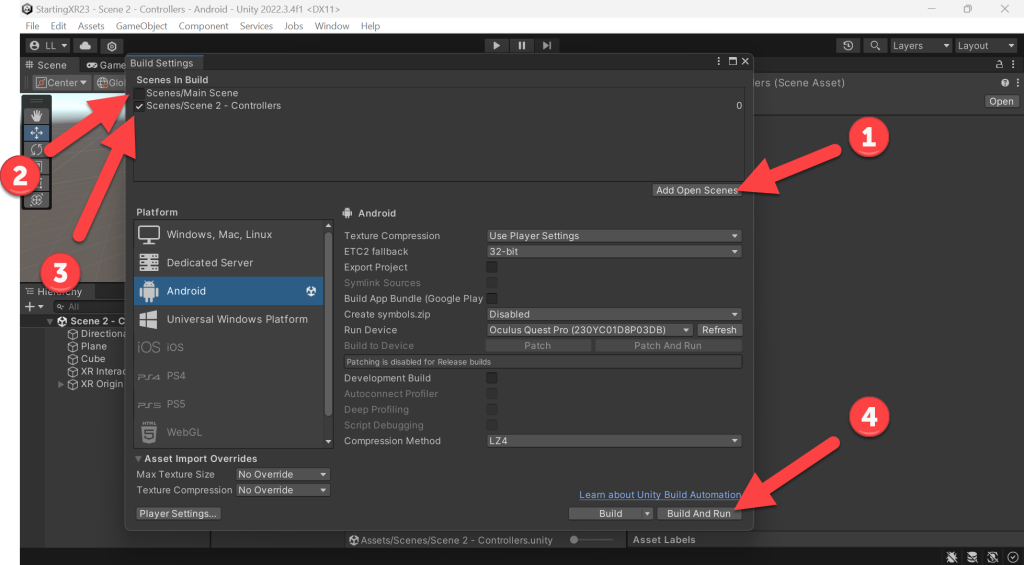Open the Layers dropdown
This screenshot has width=1024, height=565.
pyautogui.click(x=920, y=46)
